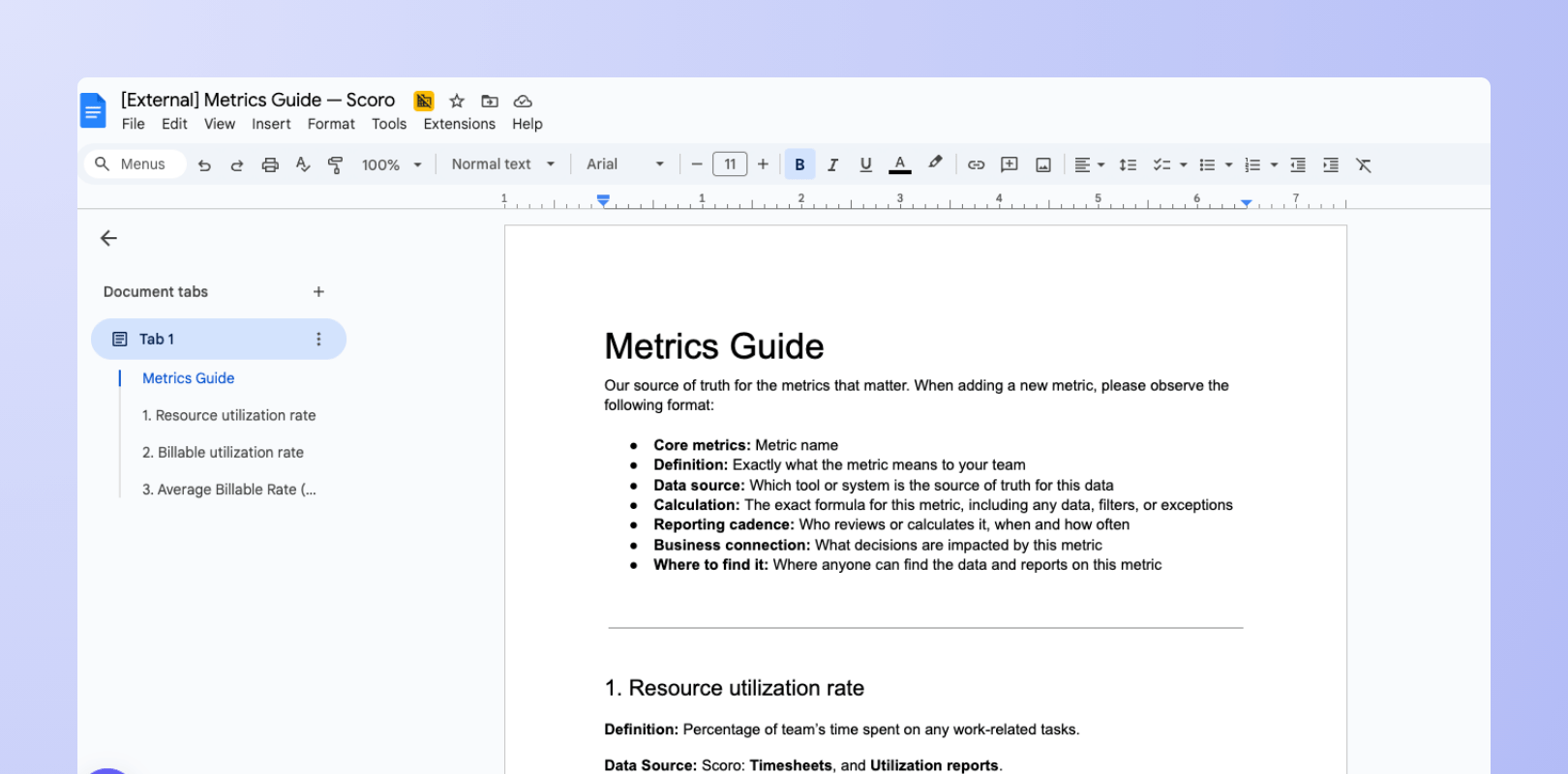Viewport: 1568px width, 774px height.
Task: Open the File menu
Action: 134,124
